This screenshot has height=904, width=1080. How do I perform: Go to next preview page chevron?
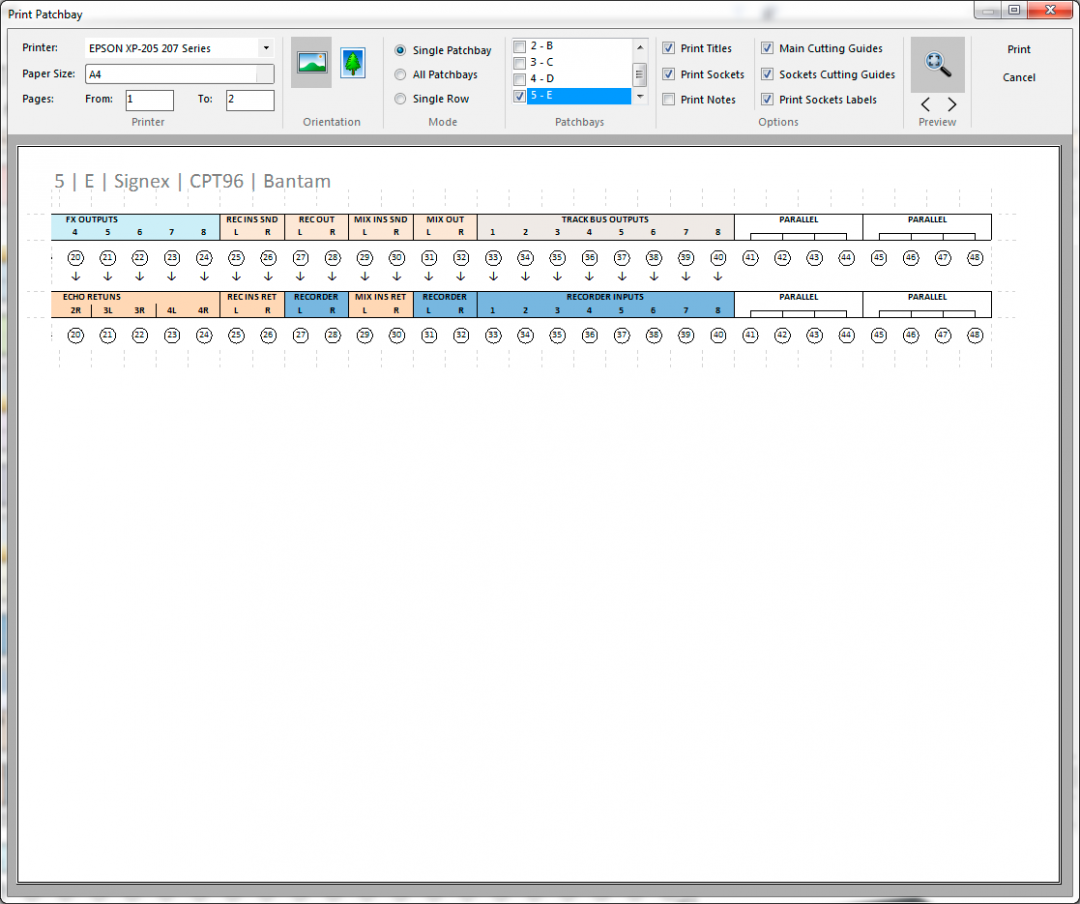951,102
